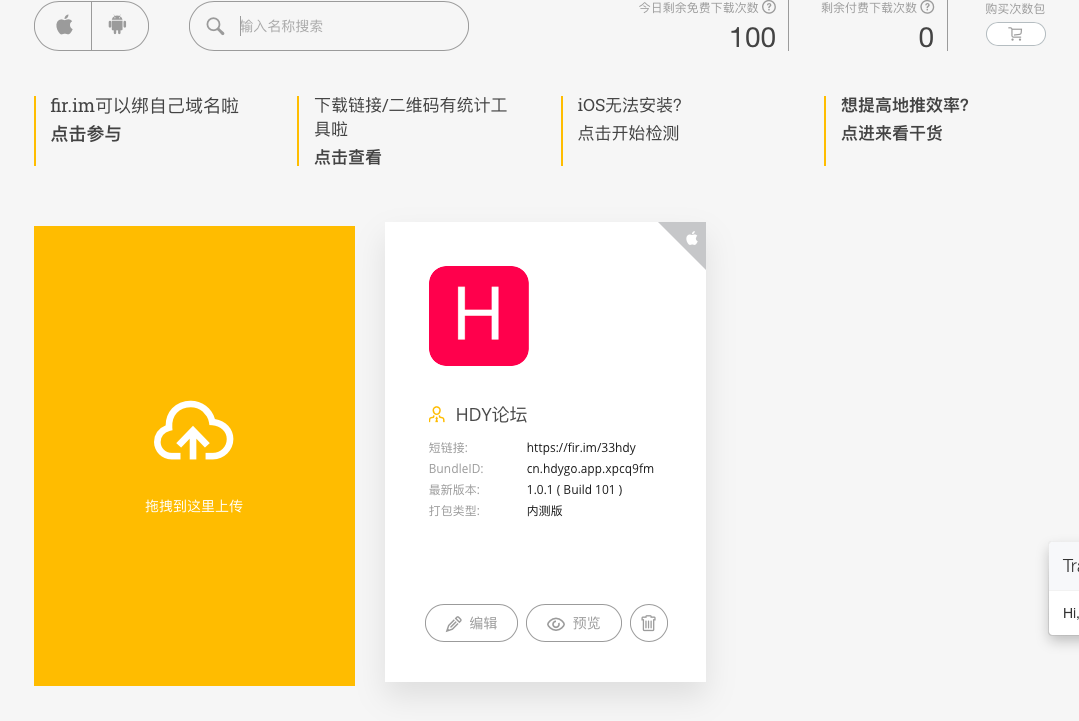Click the cloud upload icon
The width and height of the screenshot is (1079, 721).
pyautogui.click(x=194, y=432)
